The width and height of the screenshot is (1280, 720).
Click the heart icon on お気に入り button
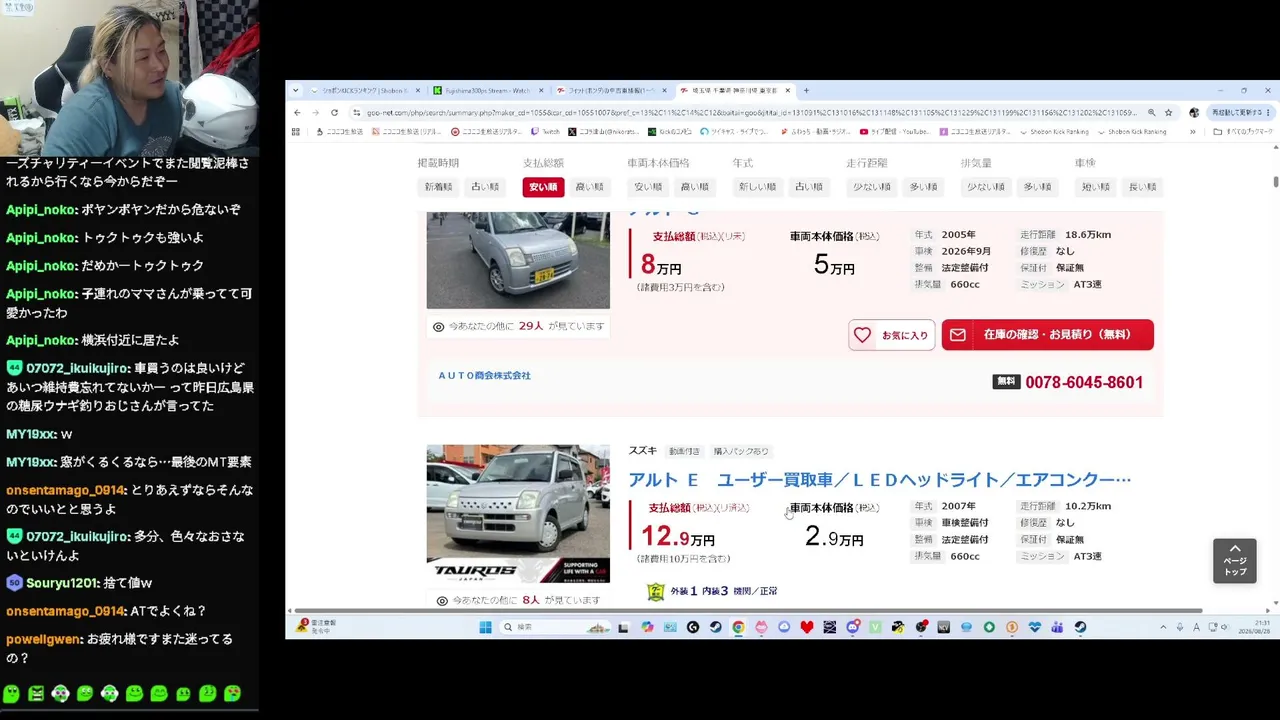click(x=862, y=335)
